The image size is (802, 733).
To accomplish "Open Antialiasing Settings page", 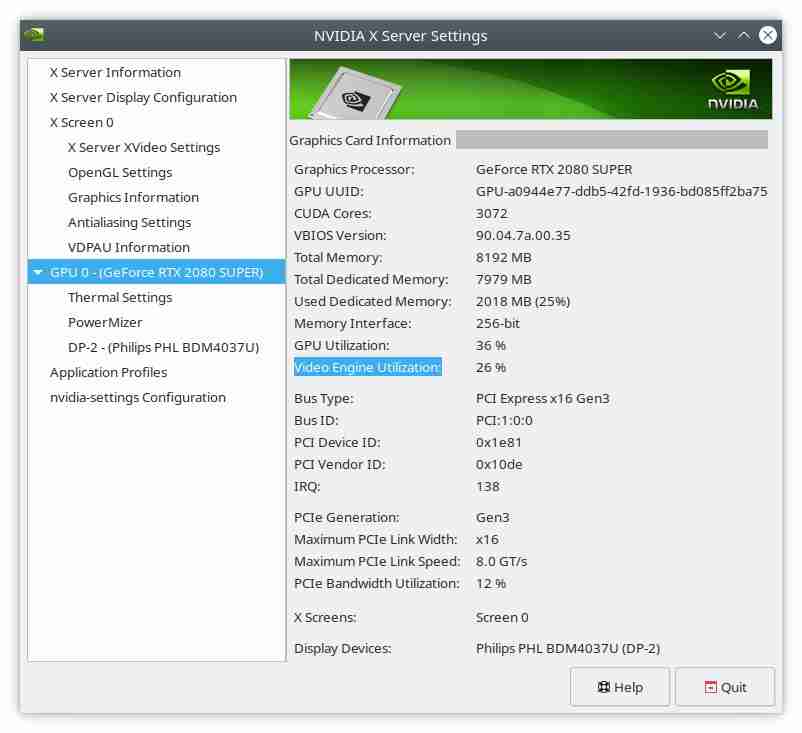I will coord(129,223).
